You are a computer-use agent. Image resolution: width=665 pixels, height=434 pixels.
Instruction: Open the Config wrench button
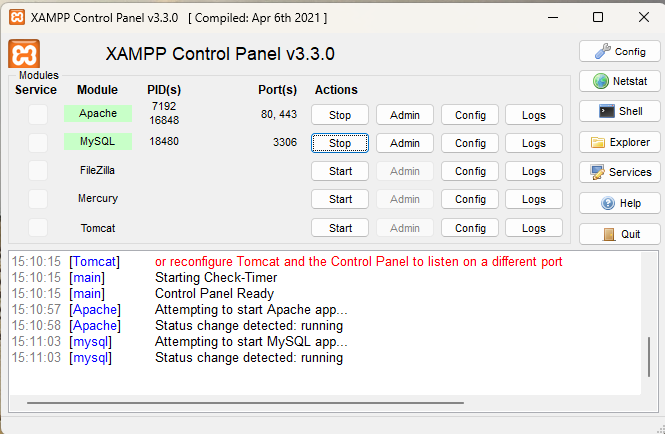(619, 51)
